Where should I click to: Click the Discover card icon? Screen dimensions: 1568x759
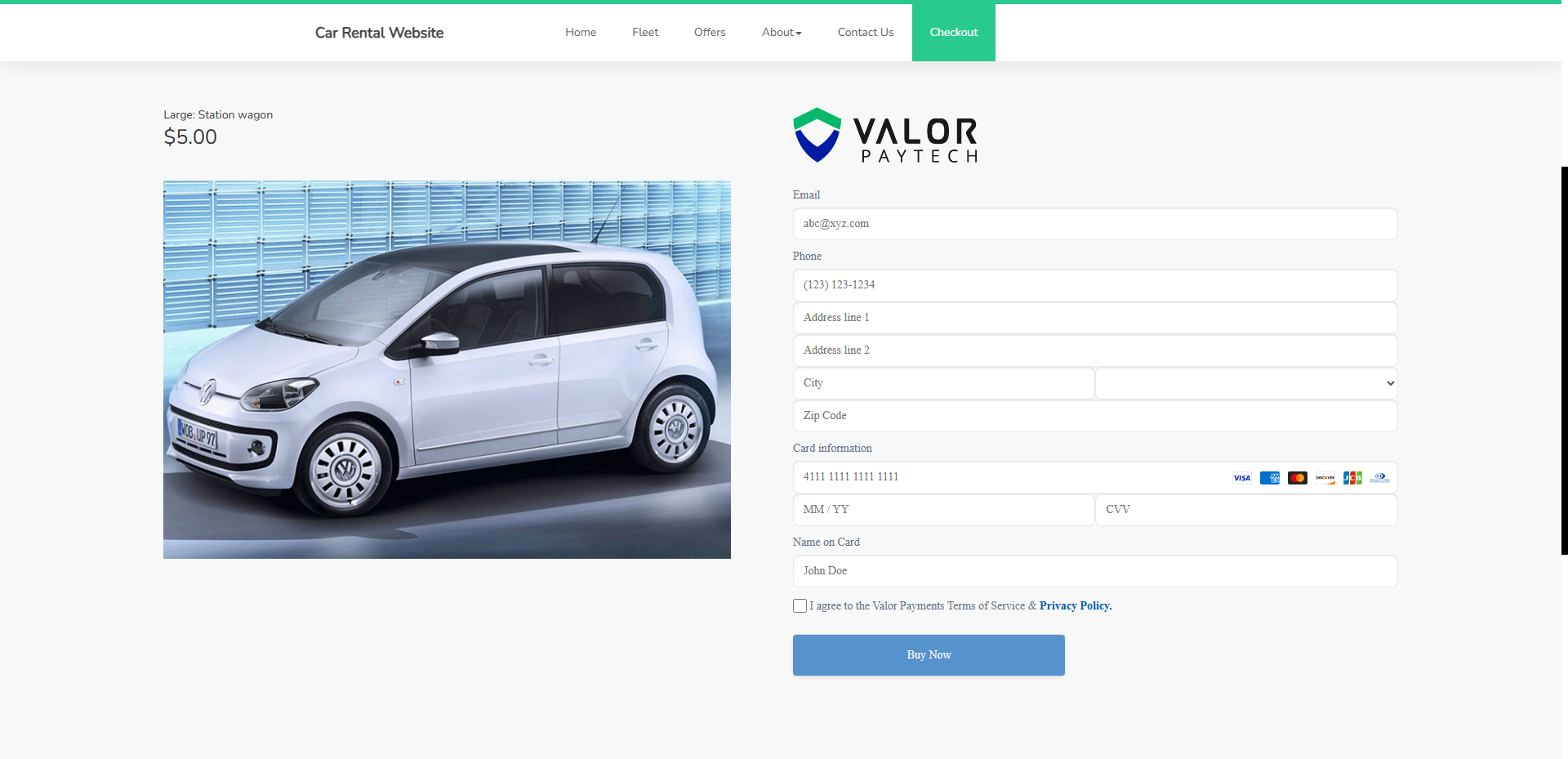pos(1325,478)
